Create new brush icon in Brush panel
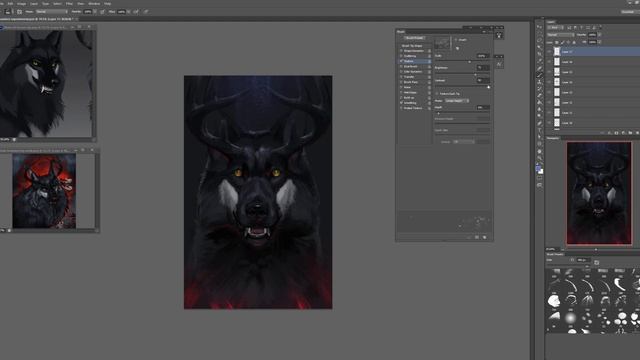640x360 pixels. pos(484,237)
